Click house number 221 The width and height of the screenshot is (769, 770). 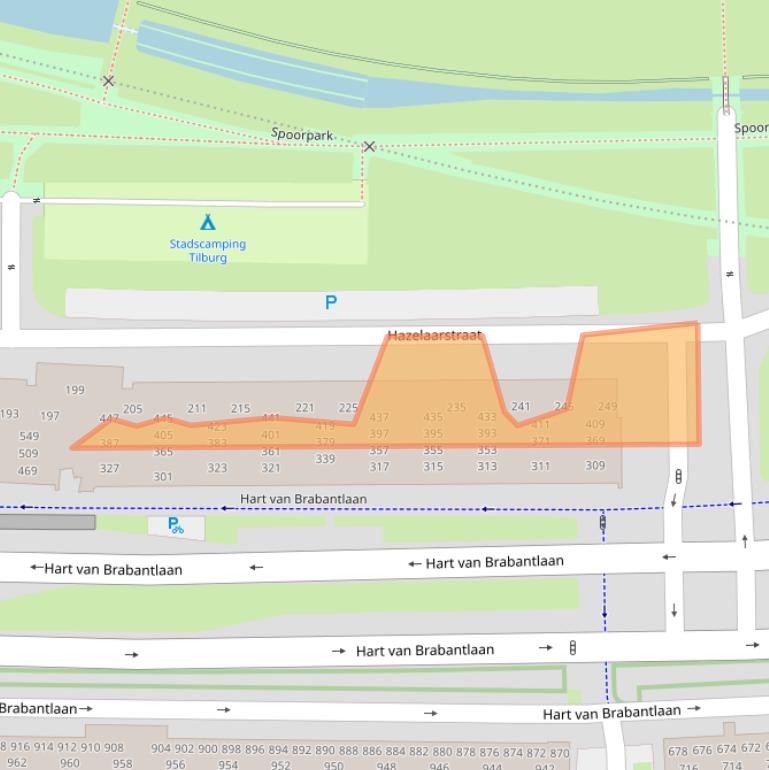(x=305, y=408)
